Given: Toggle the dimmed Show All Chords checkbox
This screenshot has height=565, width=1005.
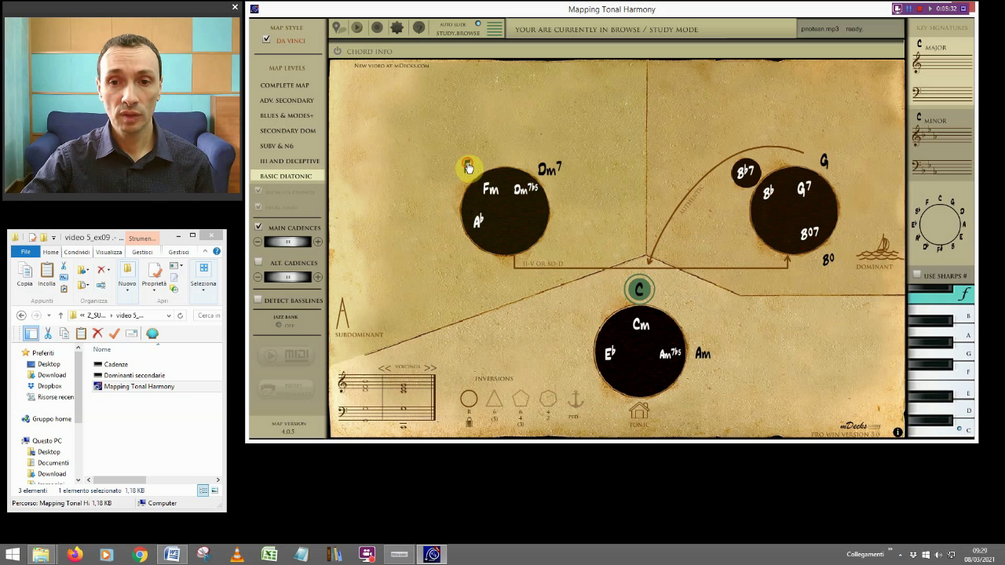Looking at the screenshot, I should tap(258, 191).
